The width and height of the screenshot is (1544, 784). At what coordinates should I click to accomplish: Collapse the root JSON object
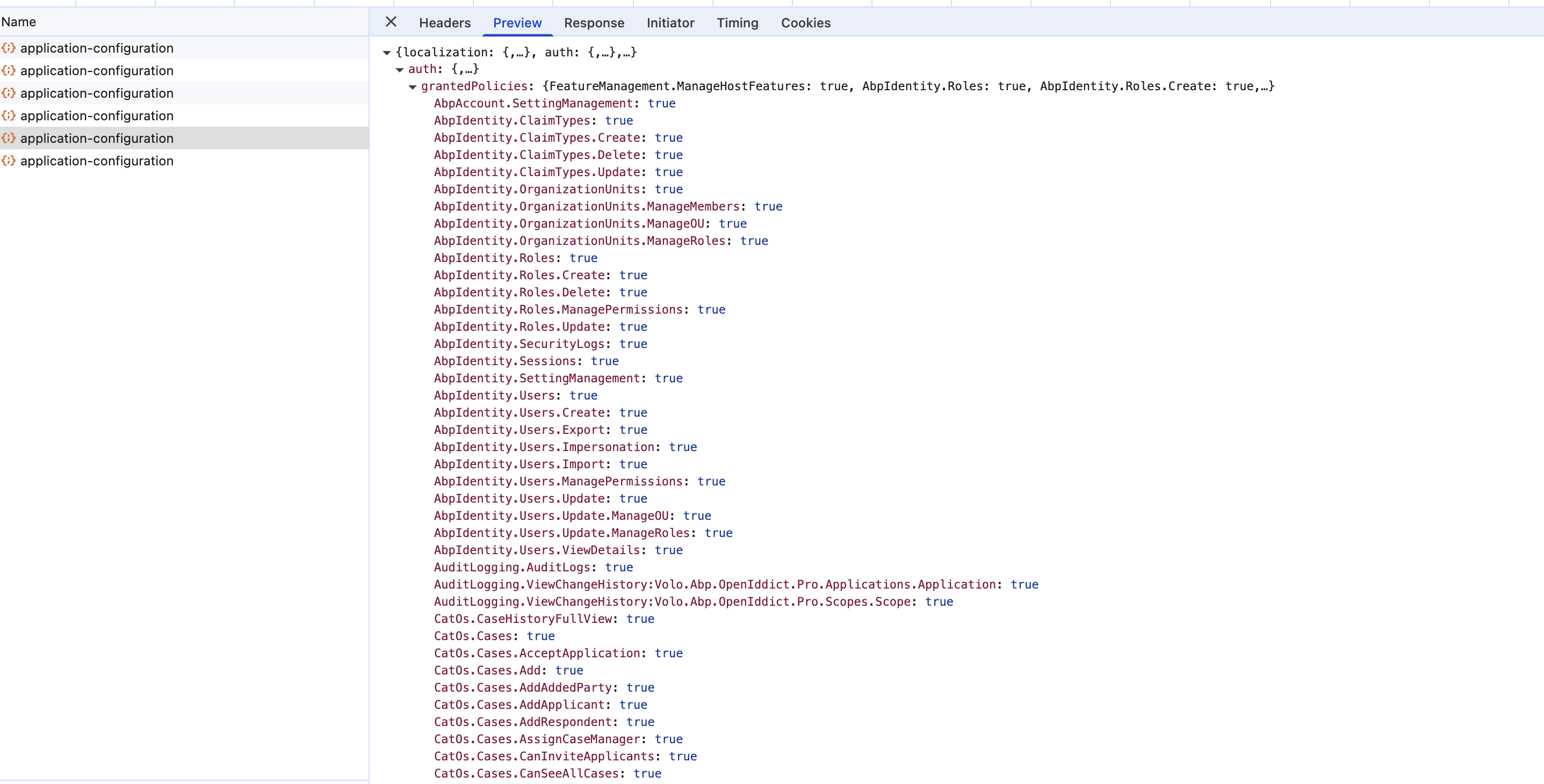pos(387,53)
